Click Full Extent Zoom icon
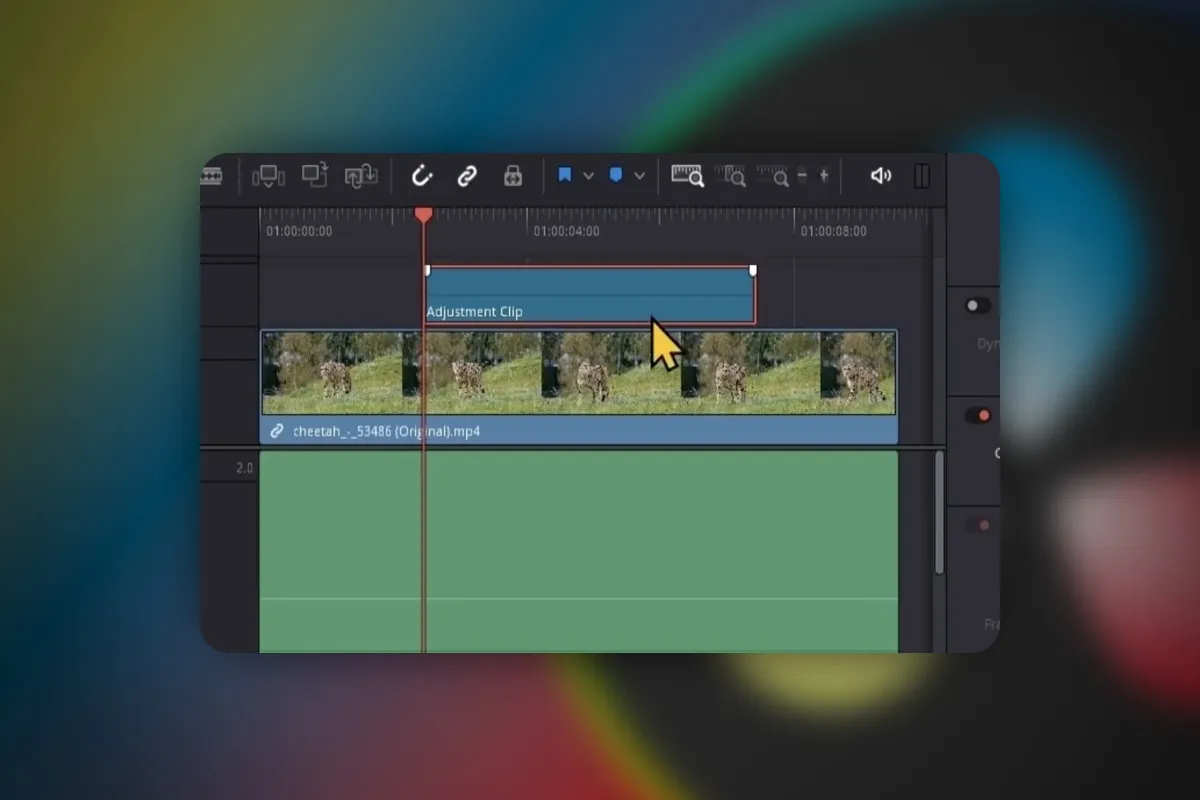Screen dimensions: 1200x800 tap(688, 177)
